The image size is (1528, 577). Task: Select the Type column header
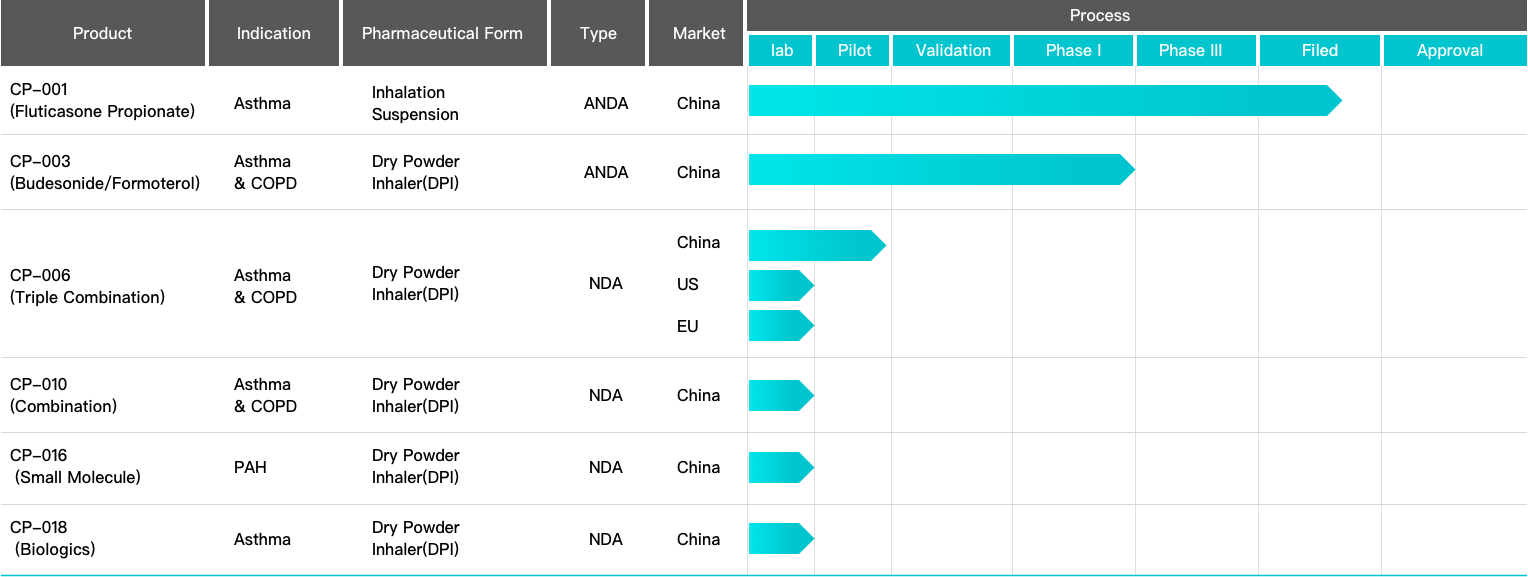(x=598, y=33)
